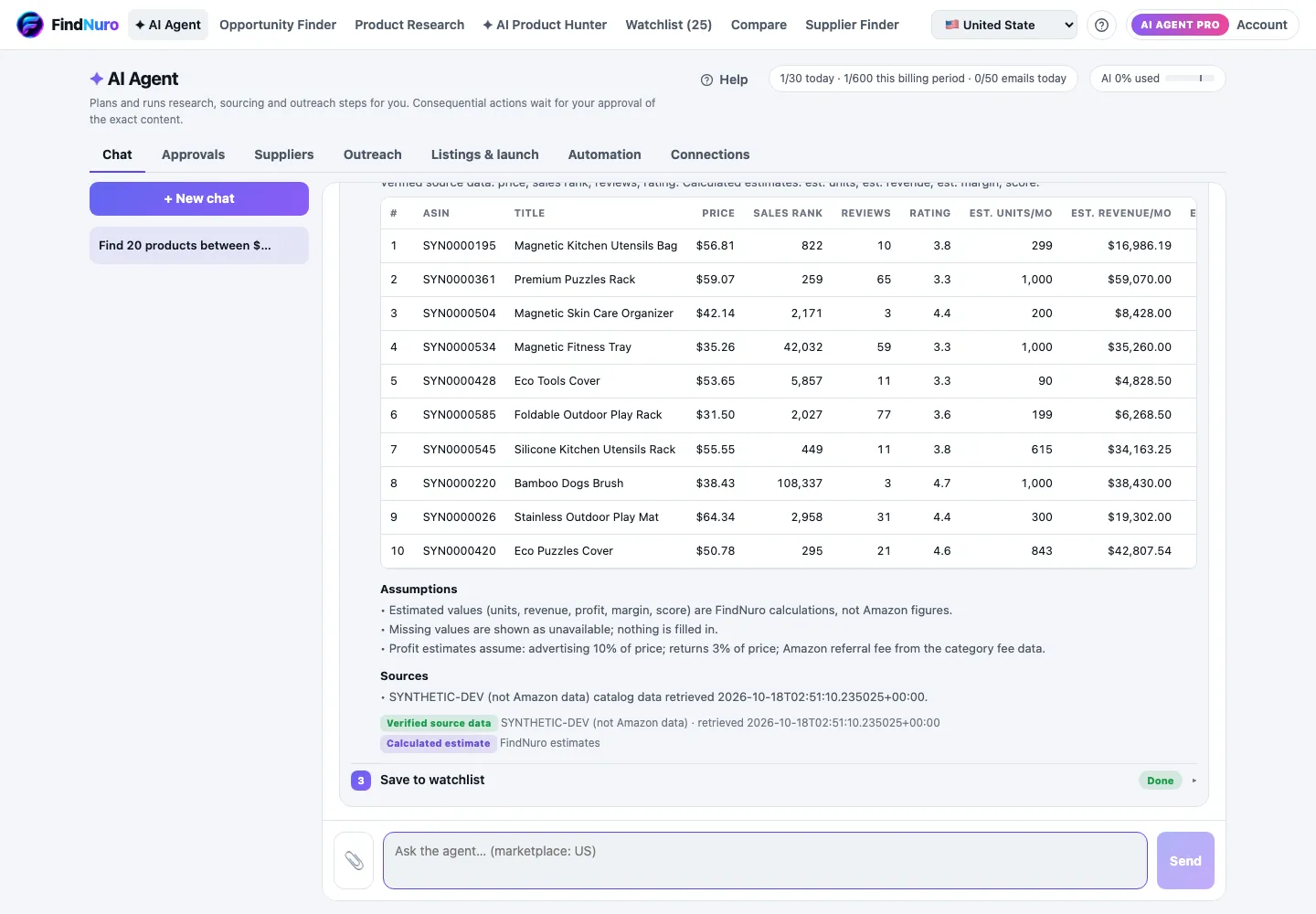Open AI Product Hunter
Image resolution: width=1316 pixels, height=914 pixels.
545,25
